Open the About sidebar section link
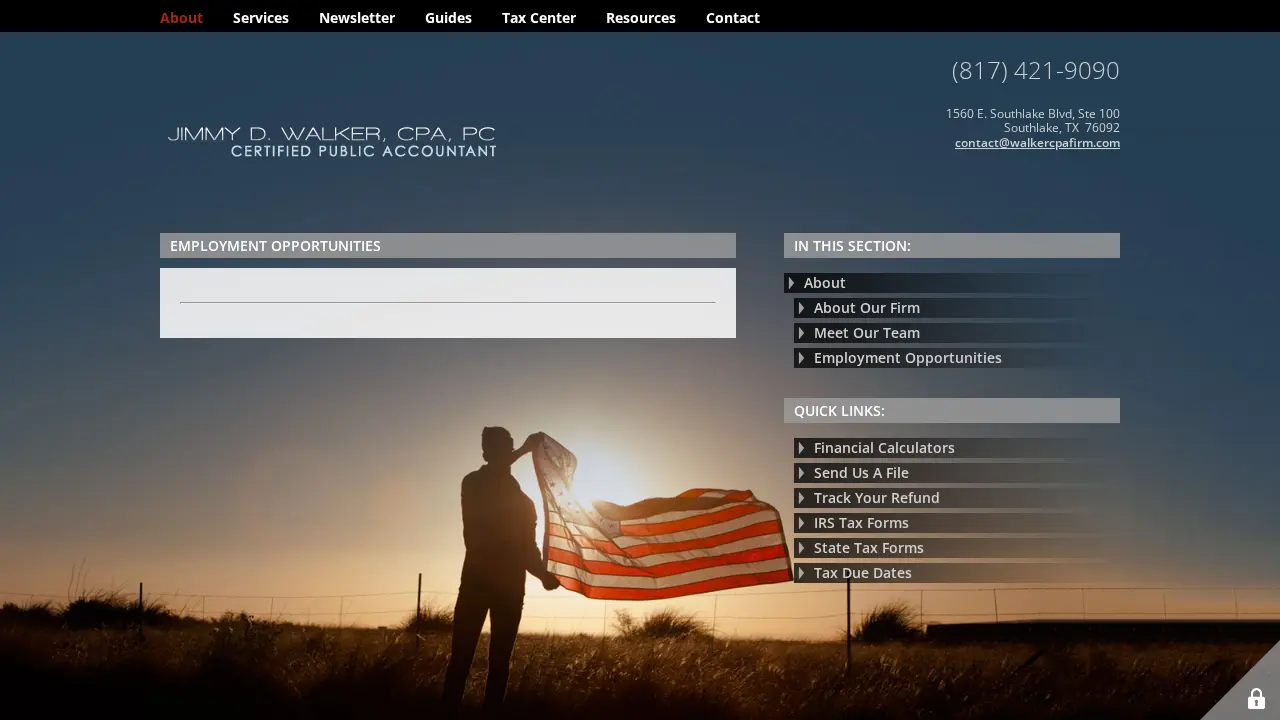 (952, 283)
